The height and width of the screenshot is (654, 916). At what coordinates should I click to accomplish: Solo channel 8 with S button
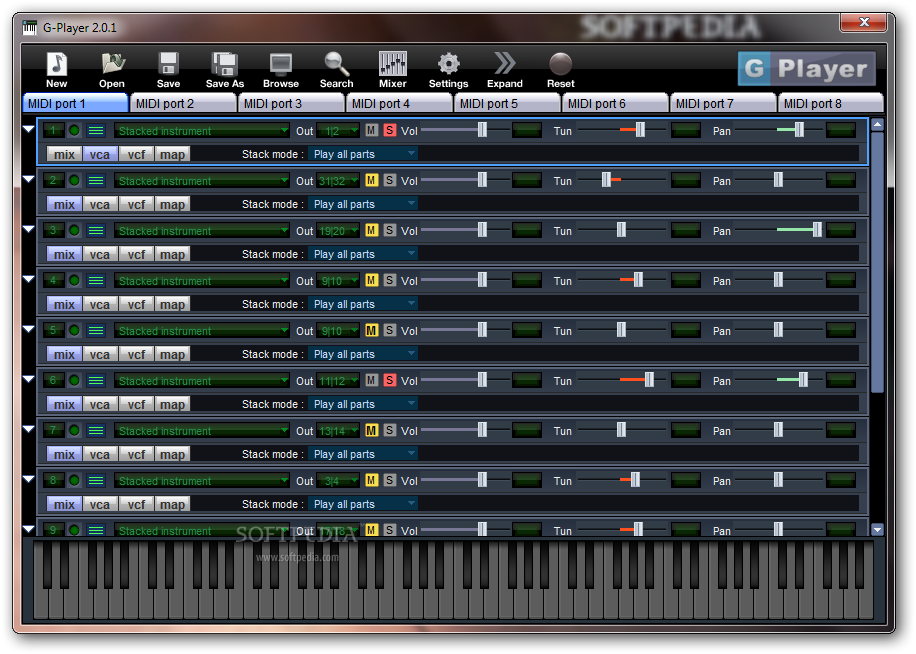coord(390,480)
